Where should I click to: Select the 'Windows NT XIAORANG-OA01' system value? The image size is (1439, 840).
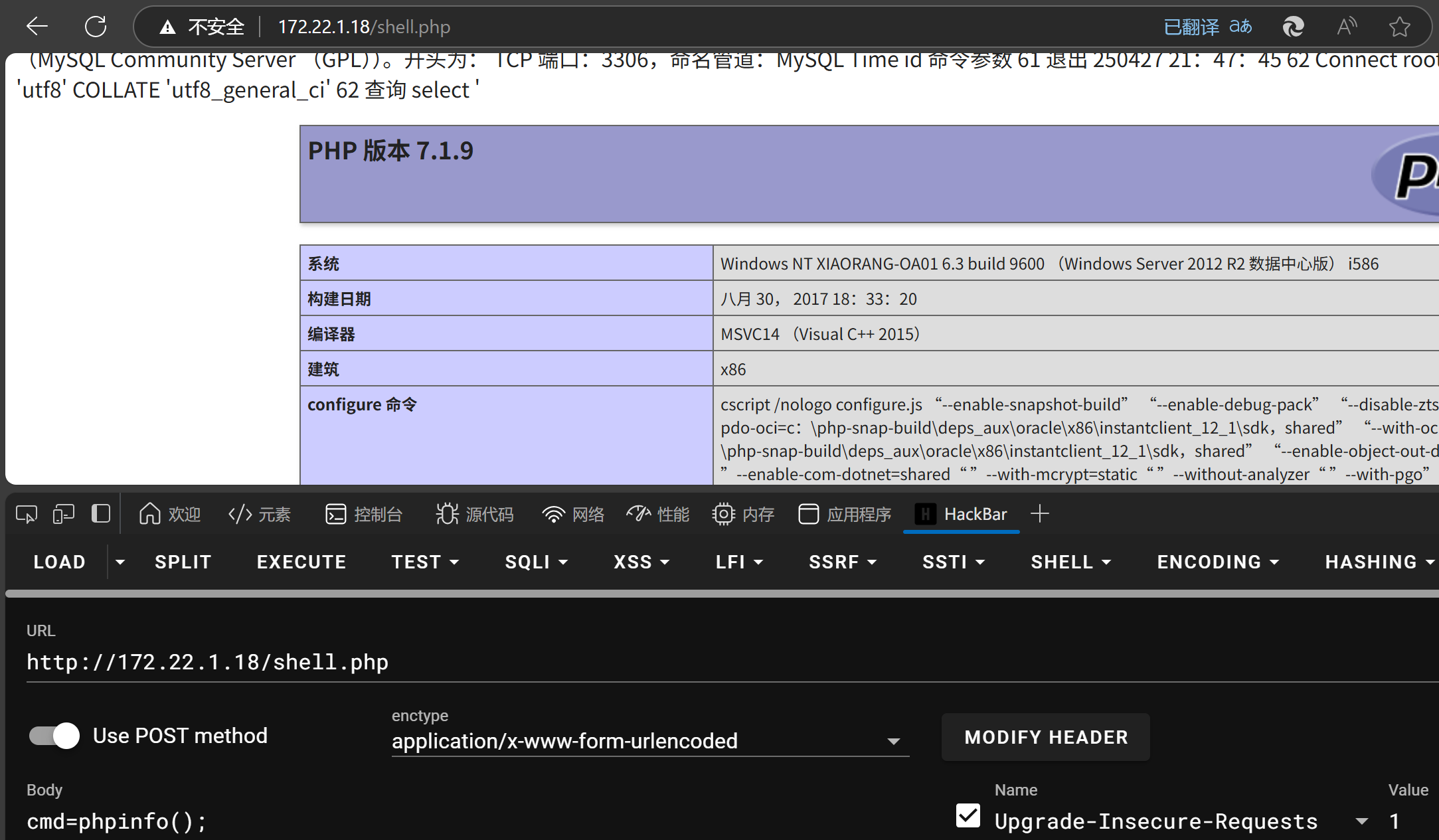coord(1049,264)
